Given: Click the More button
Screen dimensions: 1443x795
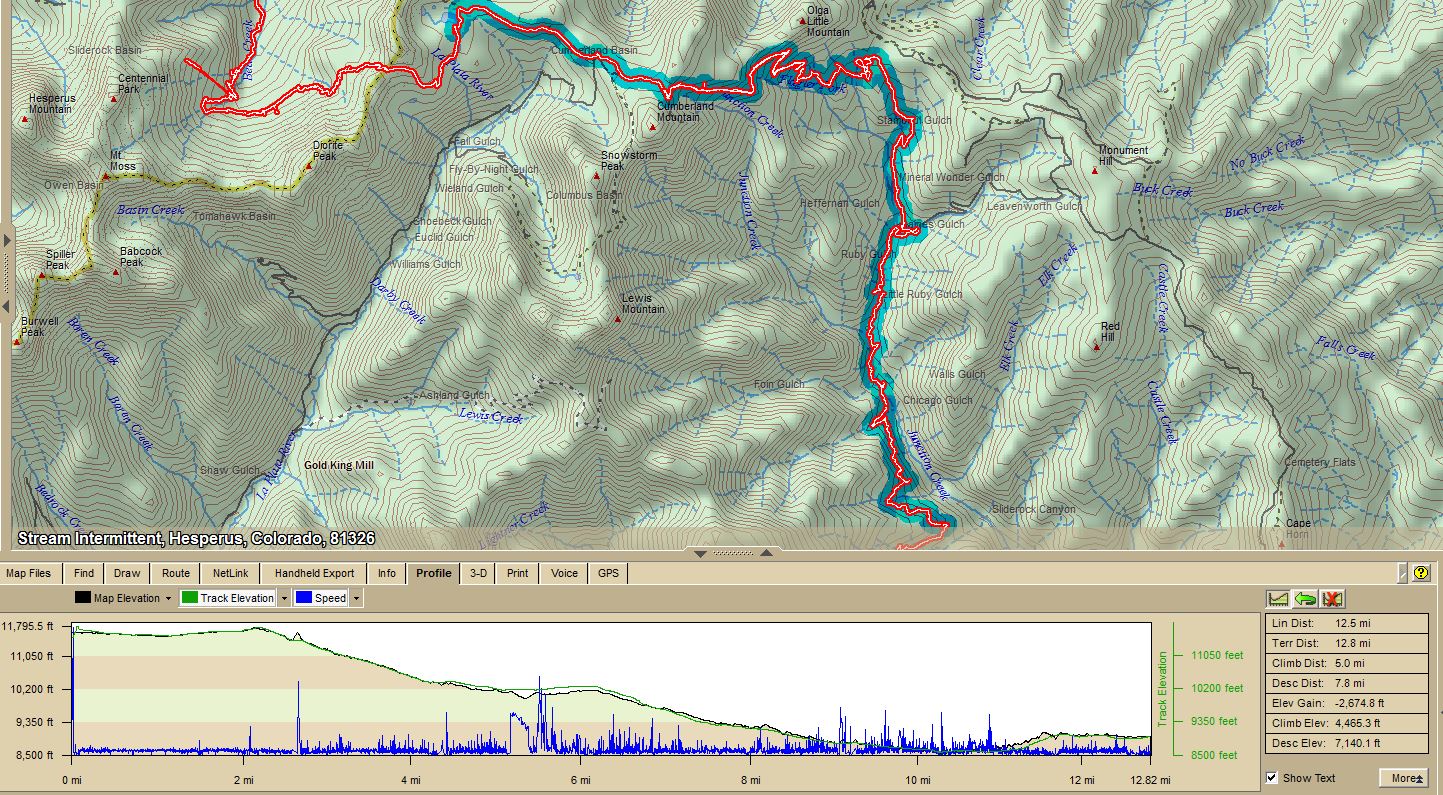Looking at the screenshot, I should (1403, 778).
